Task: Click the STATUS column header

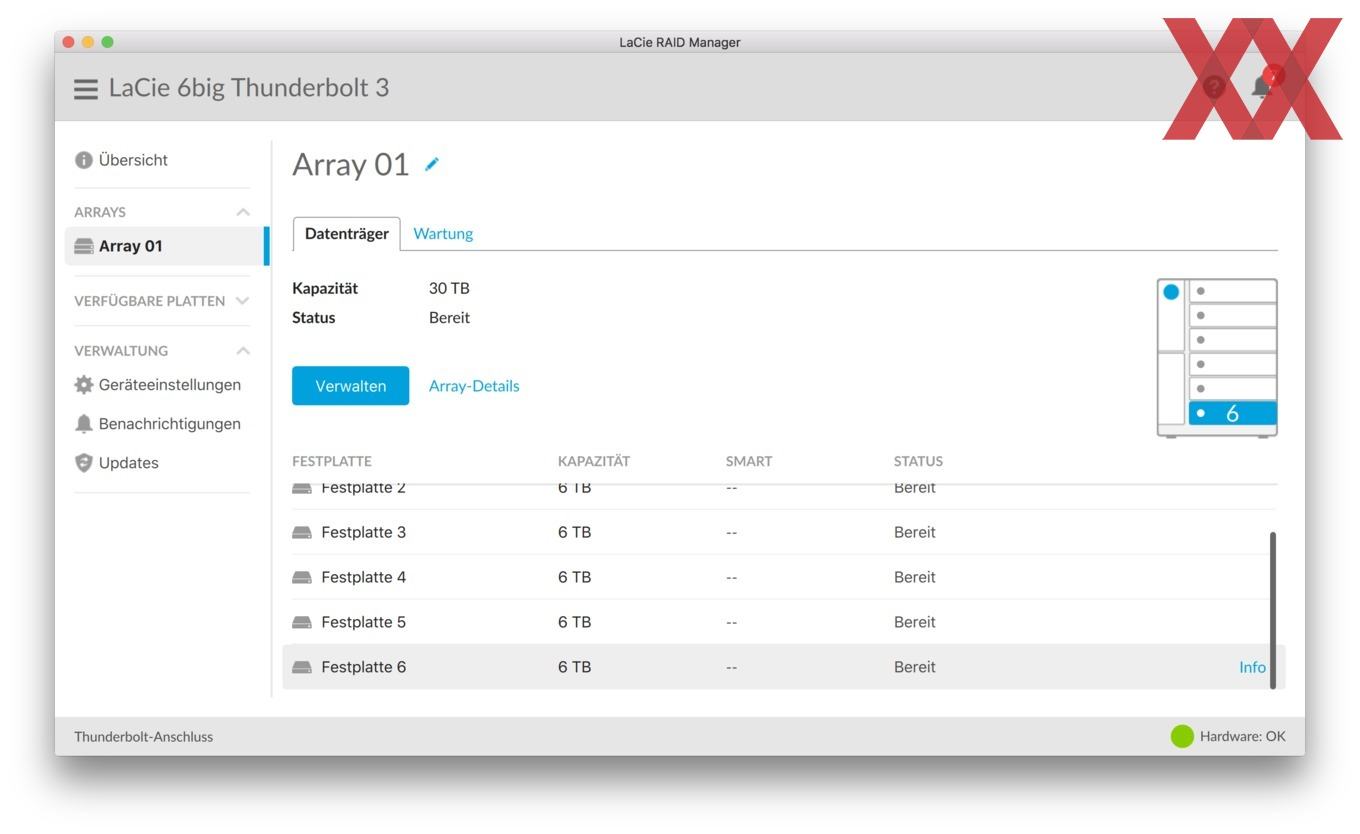Action: [918, 461]
